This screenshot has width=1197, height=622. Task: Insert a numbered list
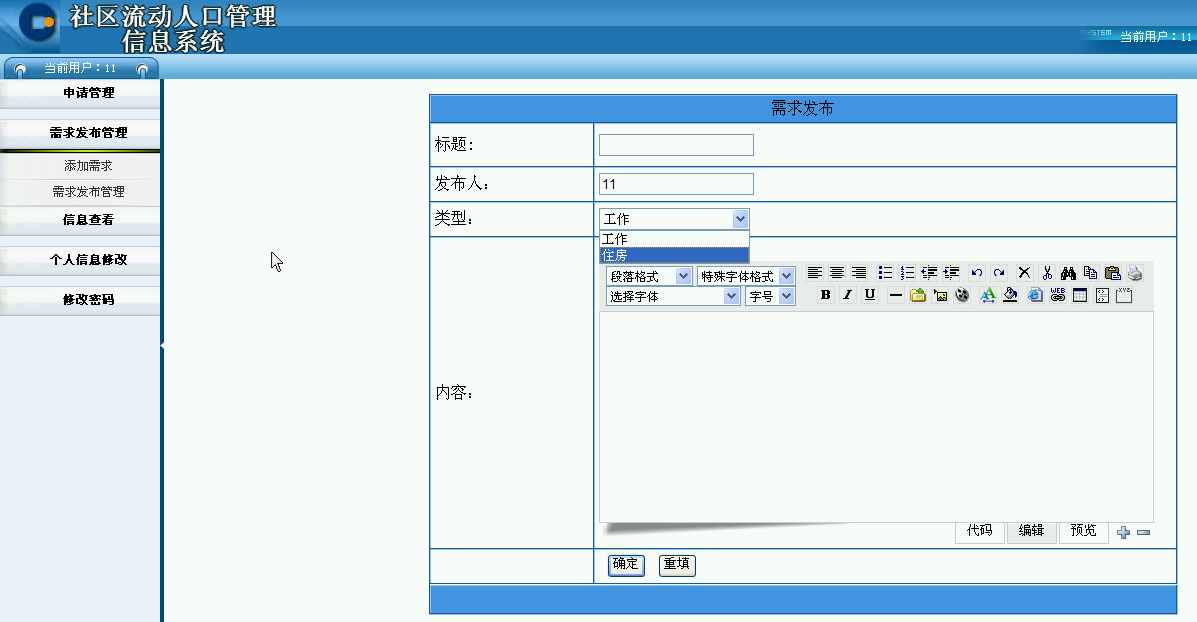[907, 273]
